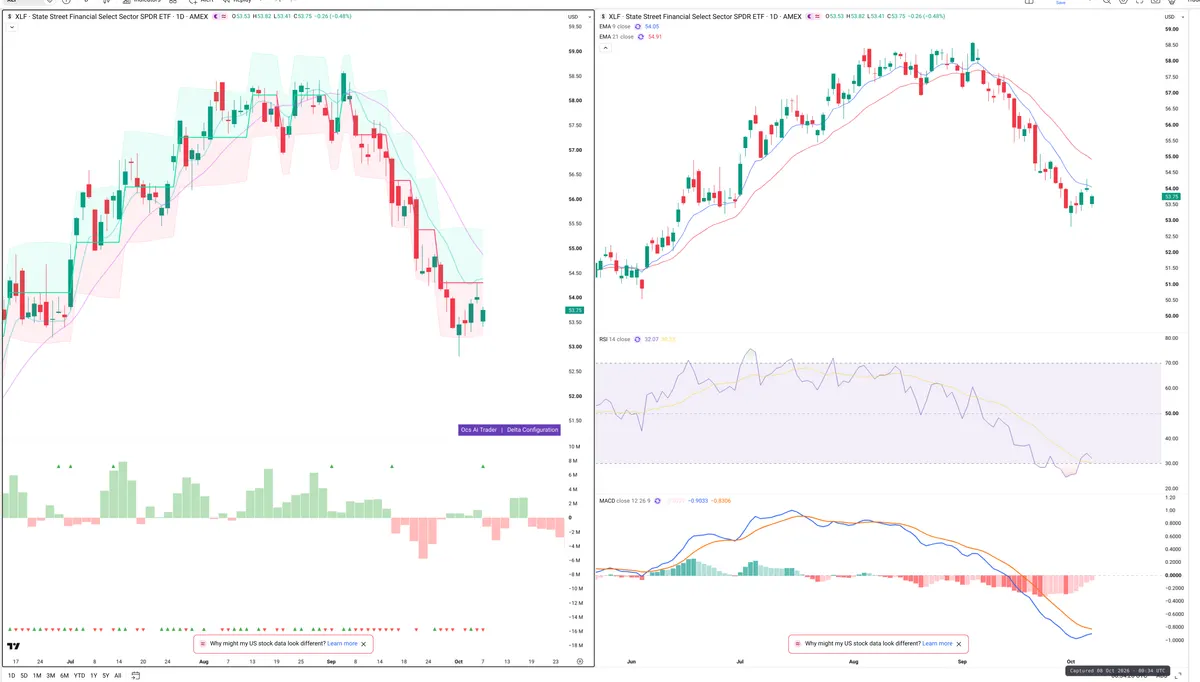Select the 3M time range button
The height and width of the screenshot is (682, 1200).
(50, 676)
